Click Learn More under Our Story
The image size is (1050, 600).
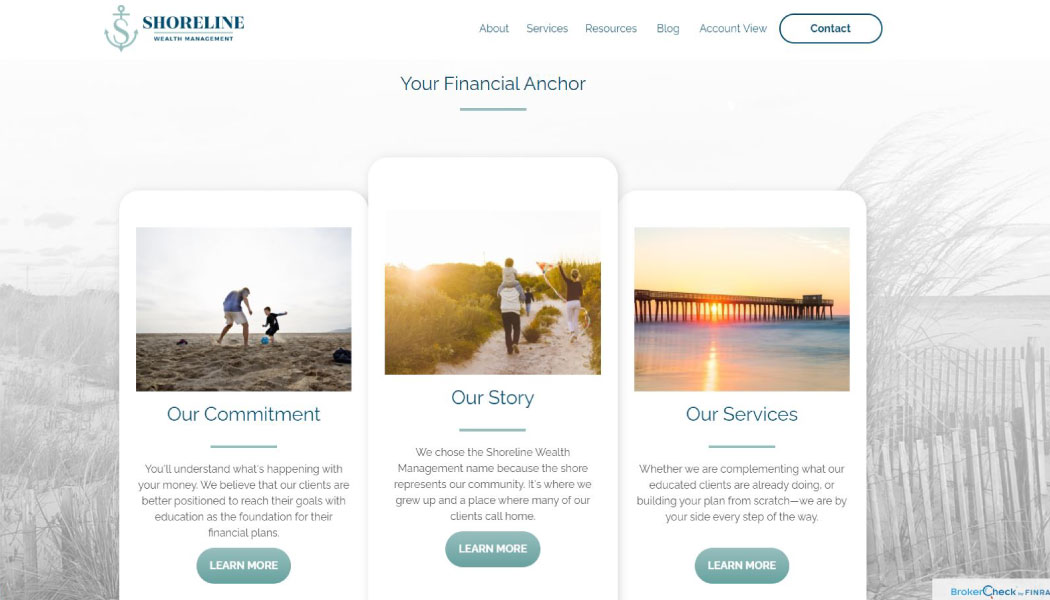pos(492,549)
